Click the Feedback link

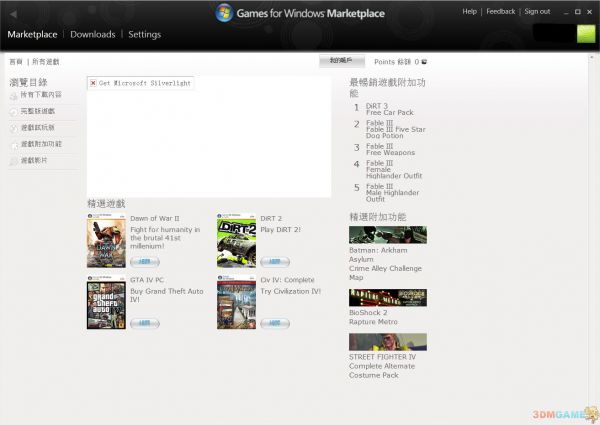[x=501, y=12]
